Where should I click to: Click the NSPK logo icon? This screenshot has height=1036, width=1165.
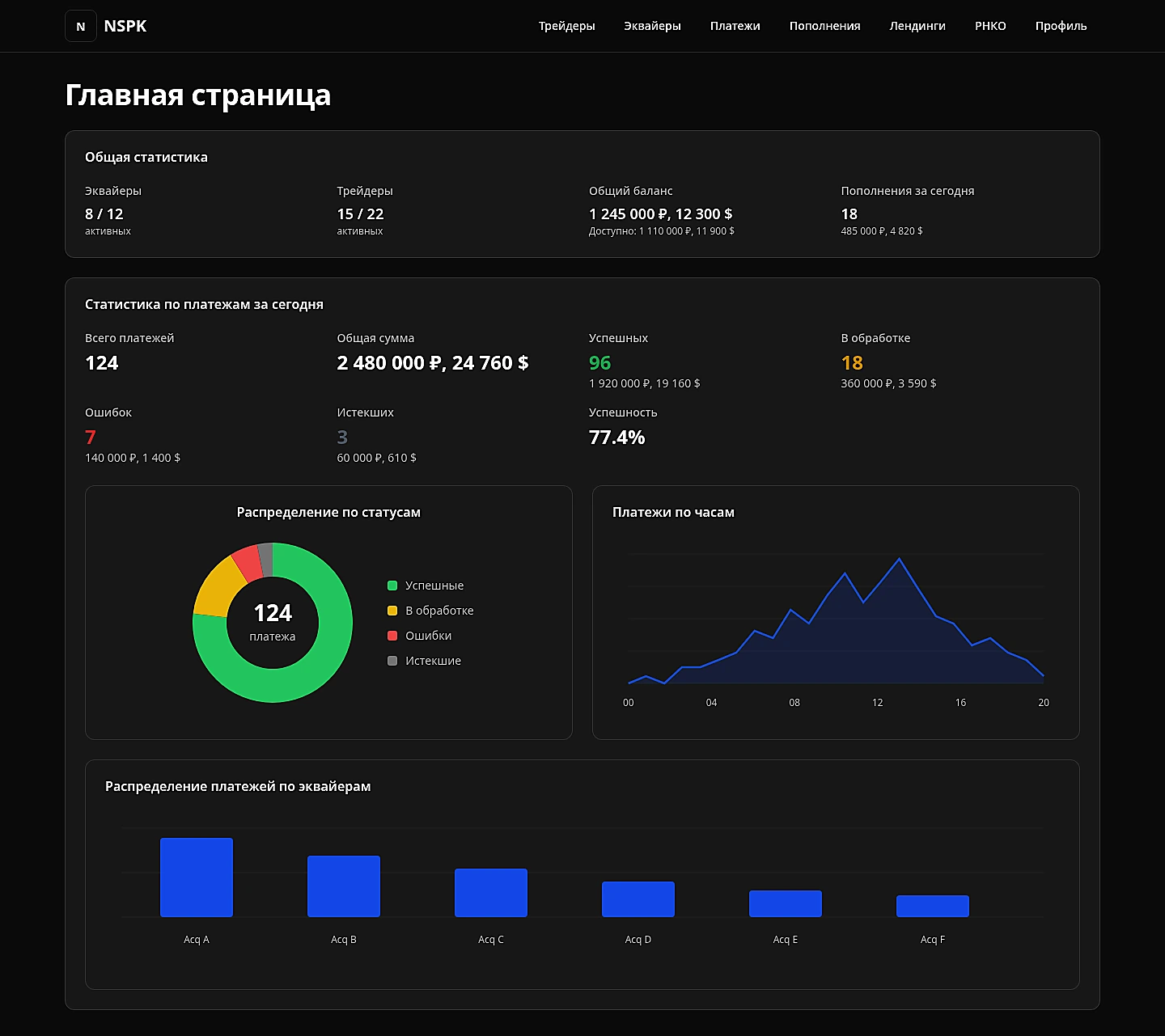pyautogui.click(x=81, y=26)
